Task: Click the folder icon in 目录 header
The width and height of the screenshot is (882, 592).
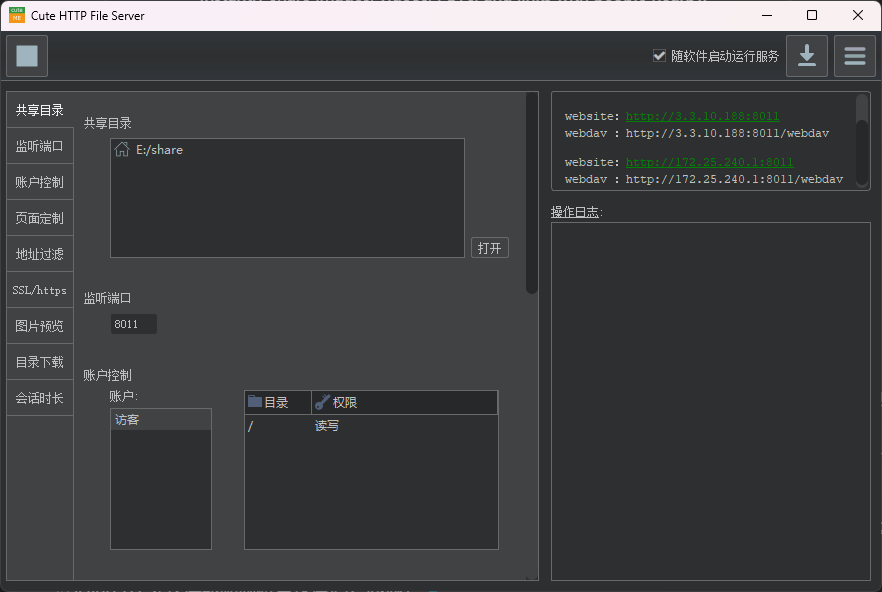Action: click(255, 402)
